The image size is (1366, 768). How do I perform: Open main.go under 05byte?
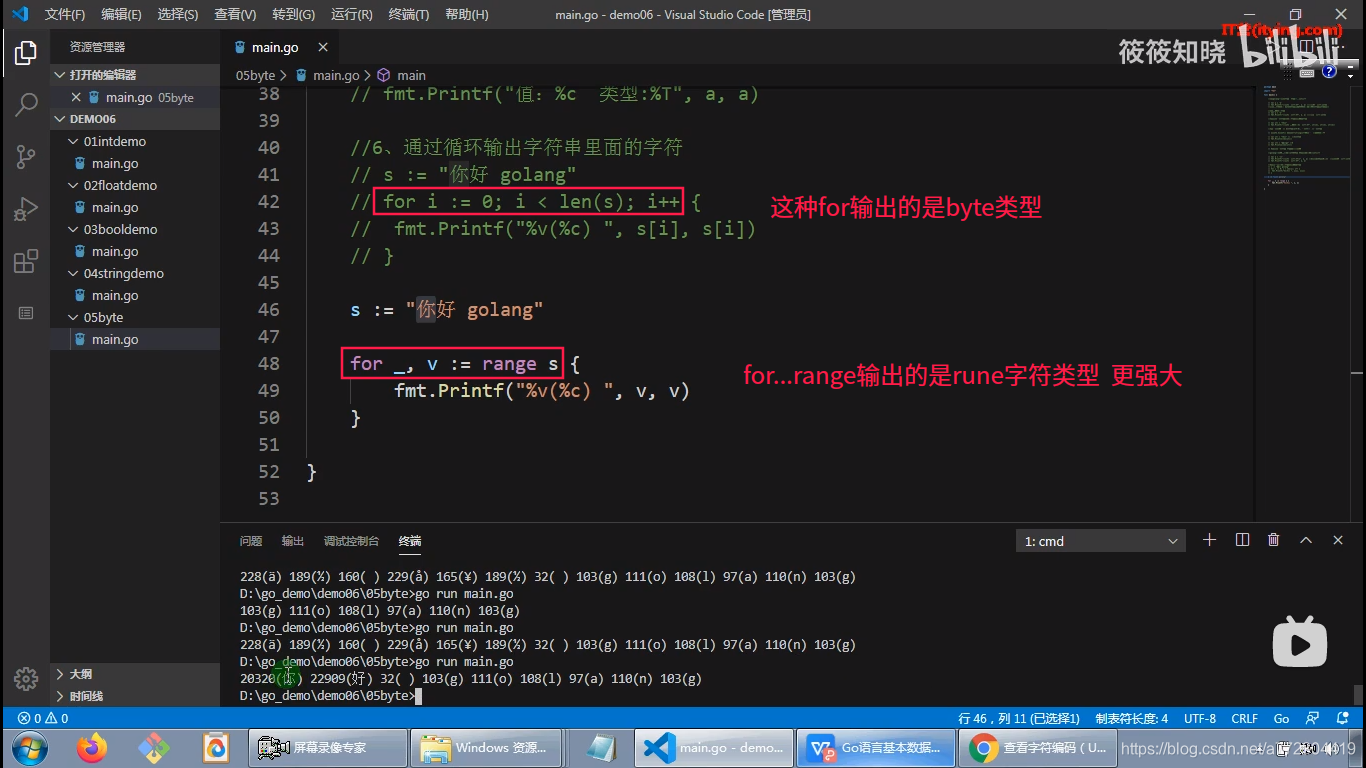tap(135, 339)
